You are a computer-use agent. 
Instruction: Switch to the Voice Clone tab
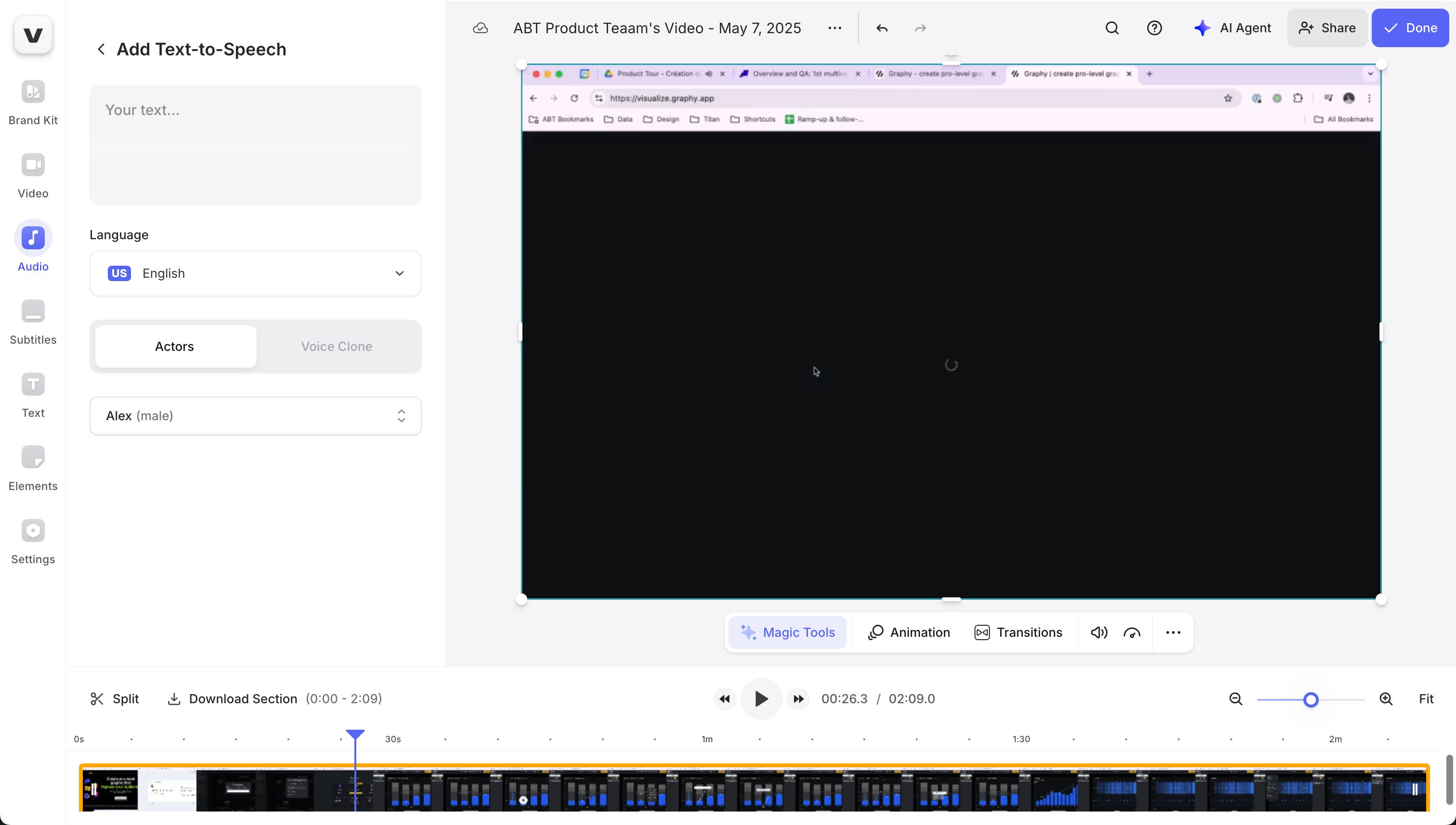337,346
